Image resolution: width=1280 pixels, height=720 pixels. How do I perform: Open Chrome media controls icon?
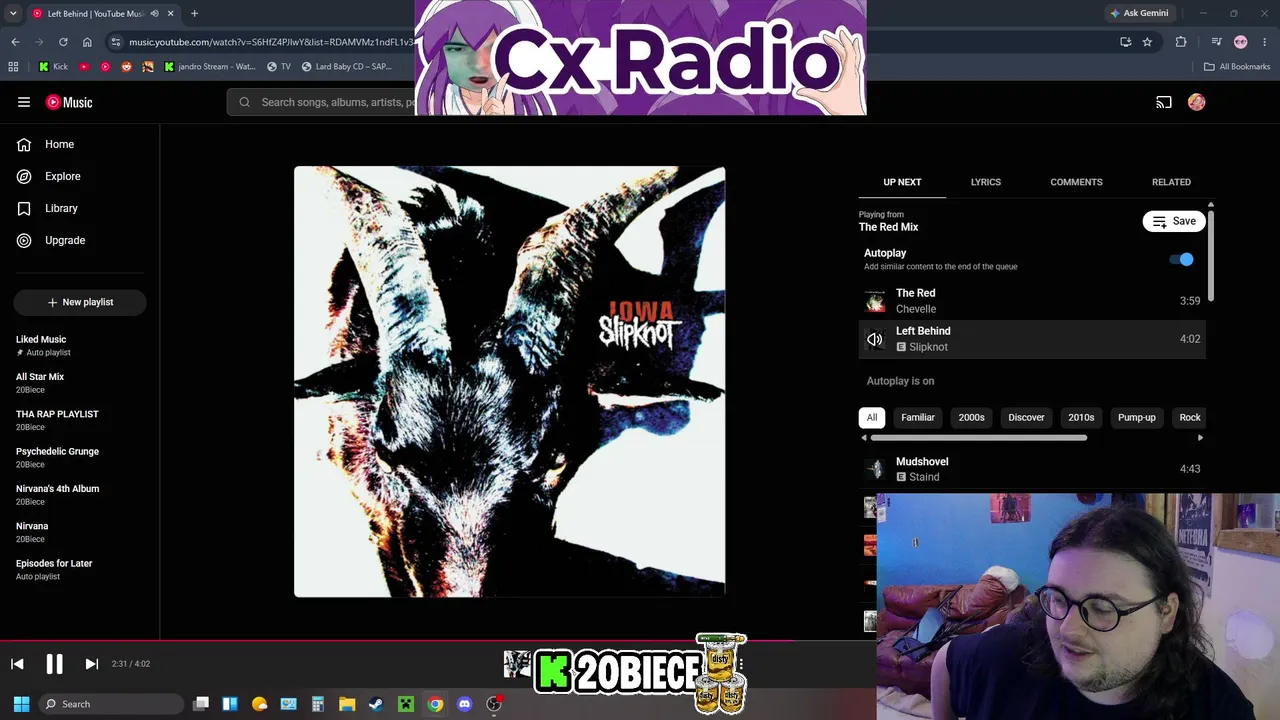(x=1216, y=42)
